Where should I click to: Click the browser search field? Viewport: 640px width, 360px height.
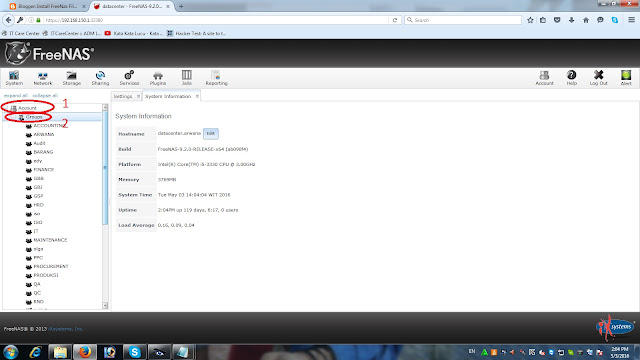point(463,20)
